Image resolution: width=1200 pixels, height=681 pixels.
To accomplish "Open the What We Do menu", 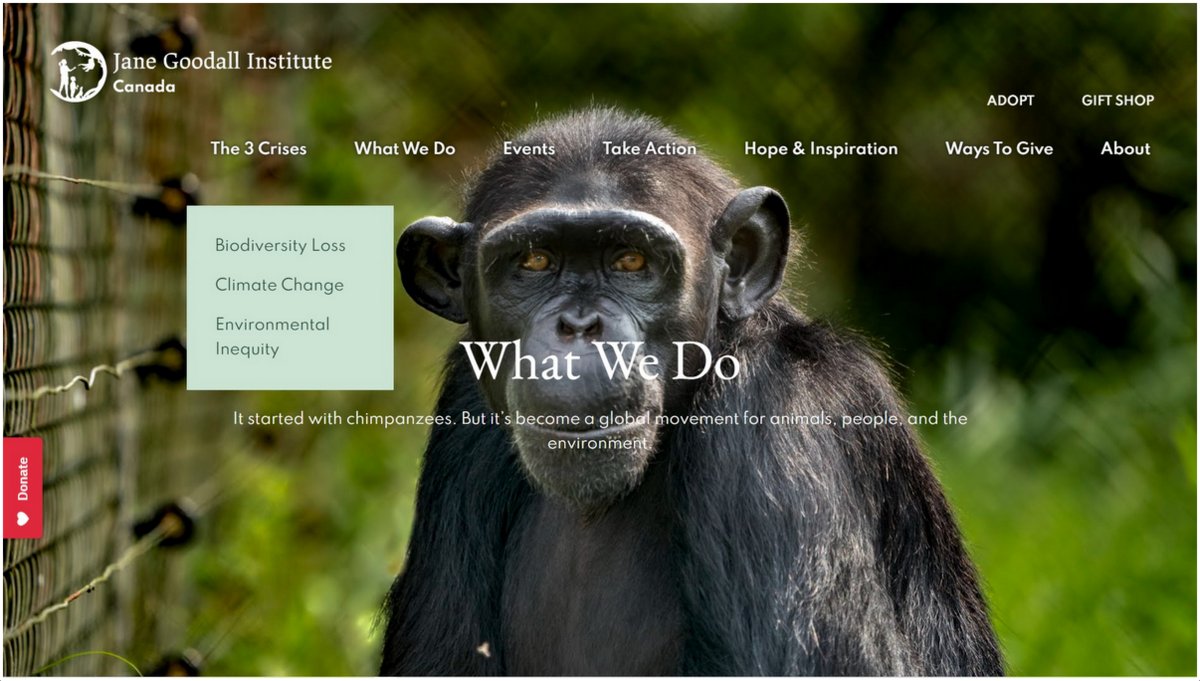I will point(404,148).
